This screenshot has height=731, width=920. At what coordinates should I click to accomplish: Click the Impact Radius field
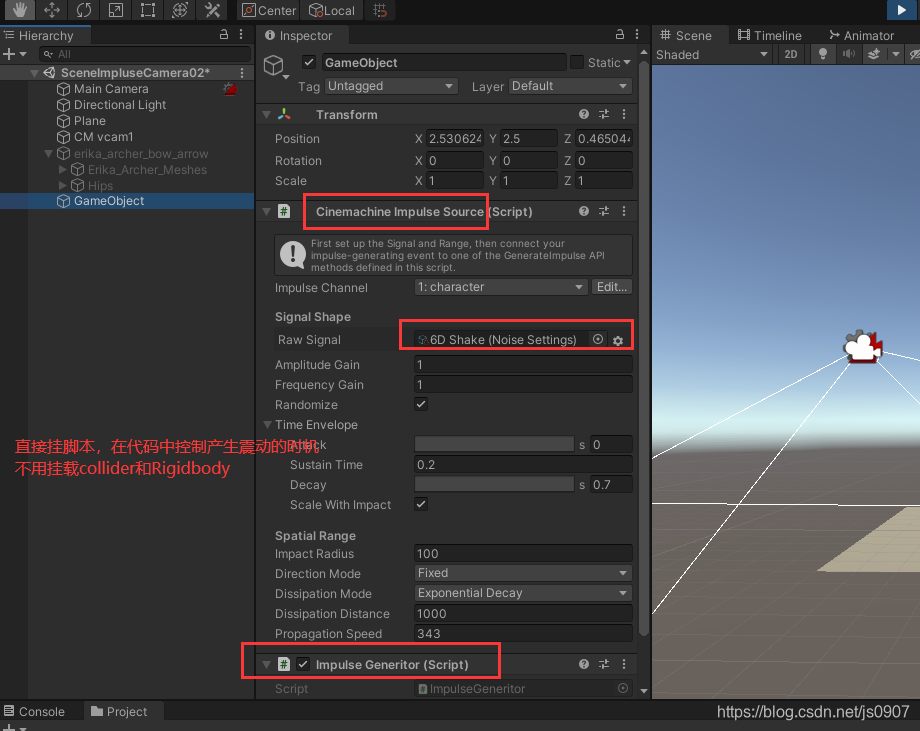pyautogui.click(x=523, y=553)
